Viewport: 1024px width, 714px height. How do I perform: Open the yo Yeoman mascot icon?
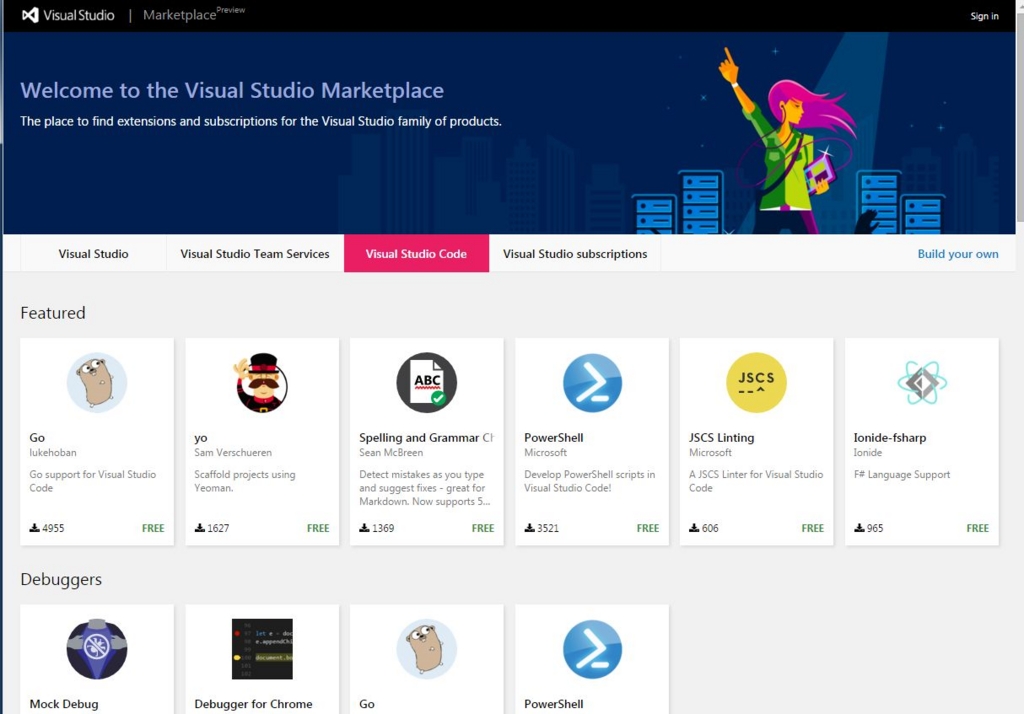pyautogui.click(x=261, y=383)
